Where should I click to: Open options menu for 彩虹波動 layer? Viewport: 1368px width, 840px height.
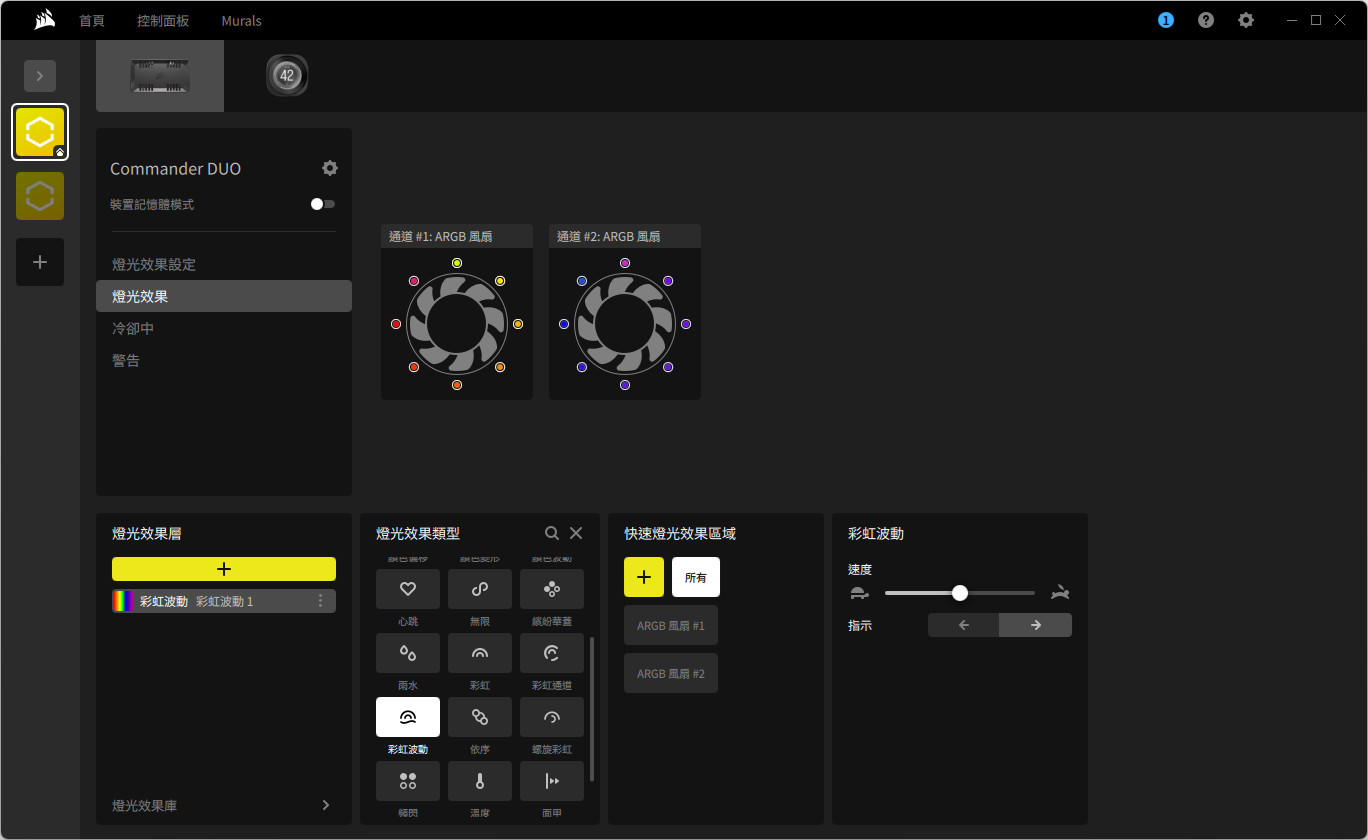321,601
